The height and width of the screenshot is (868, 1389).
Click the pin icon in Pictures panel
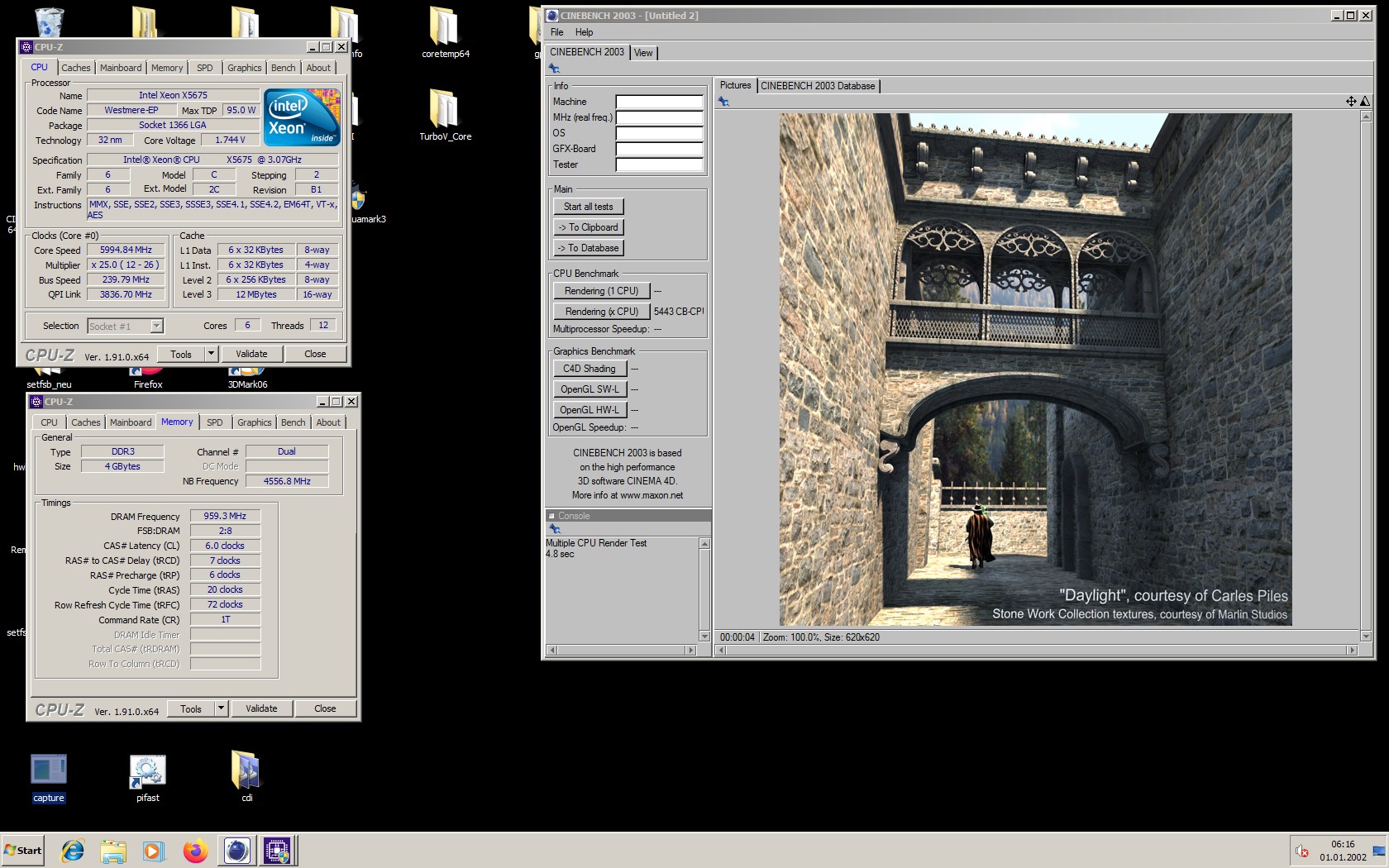tap(723, 101)
